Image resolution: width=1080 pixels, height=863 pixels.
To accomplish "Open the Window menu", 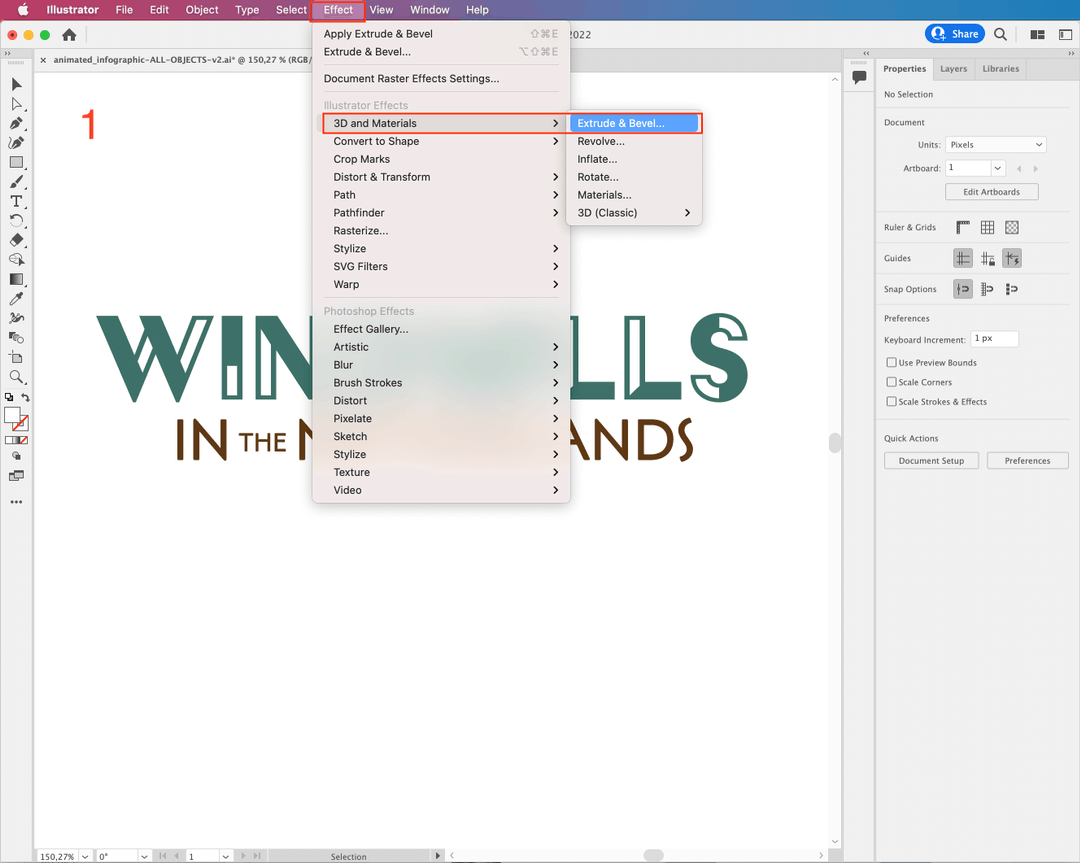I will pos(430,10).
